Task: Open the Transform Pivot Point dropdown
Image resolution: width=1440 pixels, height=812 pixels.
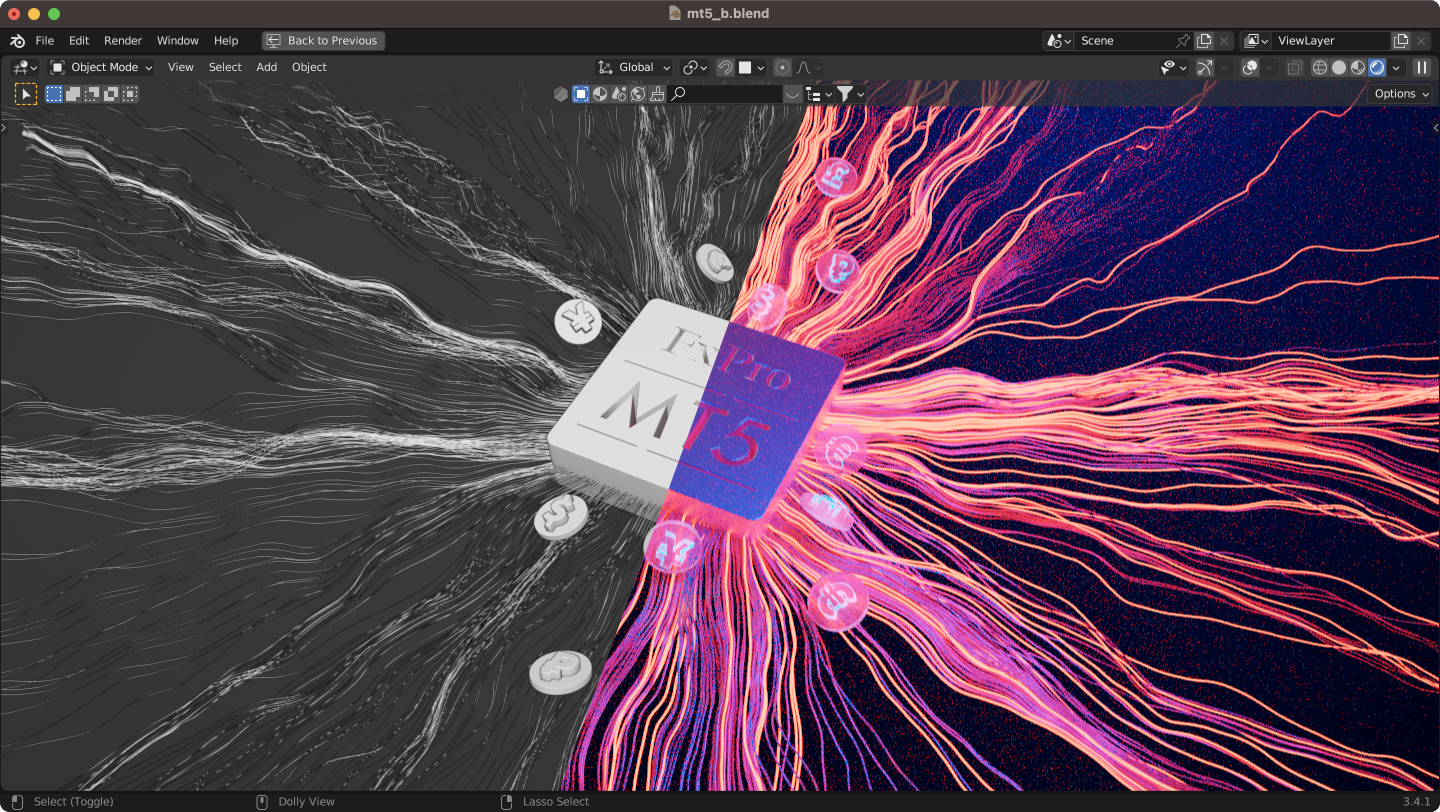Action: coord(693,67)
